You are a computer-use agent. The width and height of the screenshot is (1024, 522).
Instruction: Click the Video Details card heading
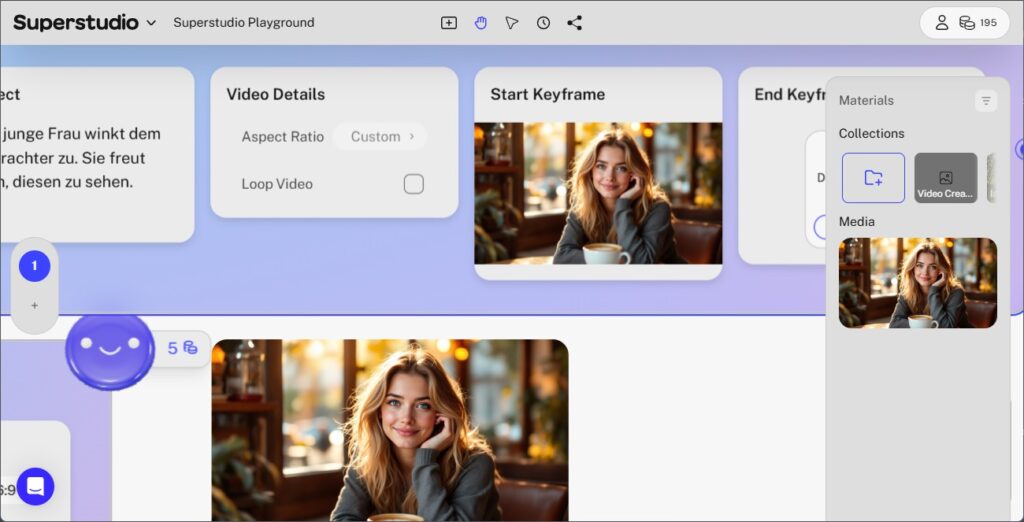tap(276, 94)
